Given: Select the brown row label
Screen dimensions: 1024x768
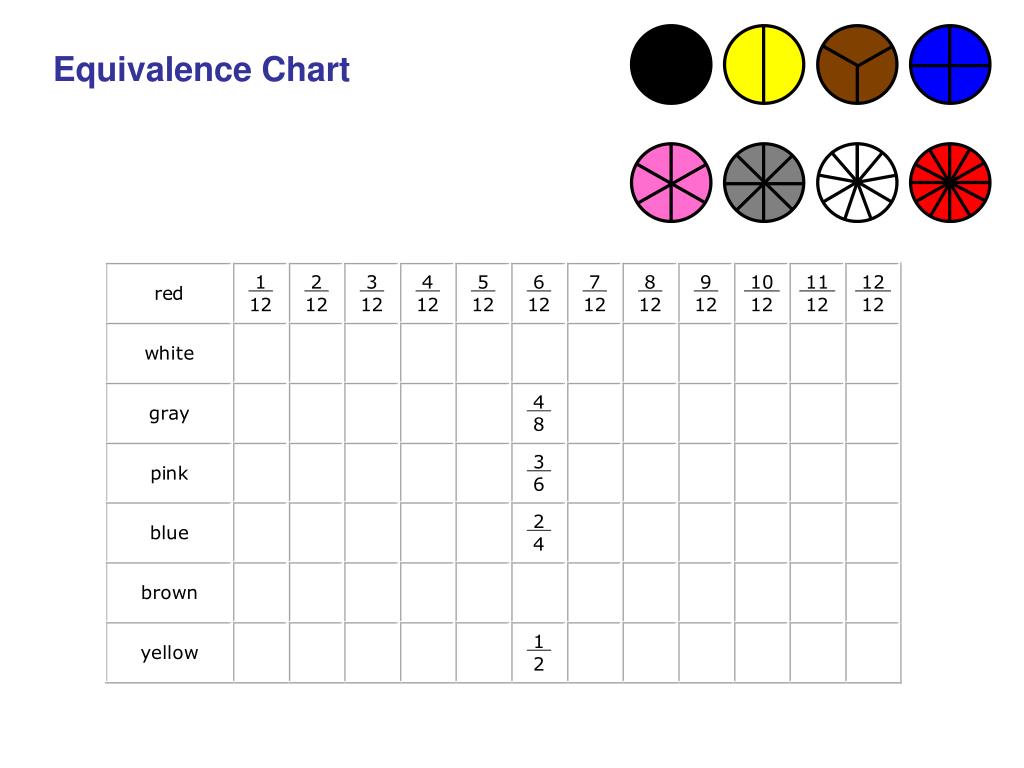Looking at the screenshot, I should (x=169, y=593).
